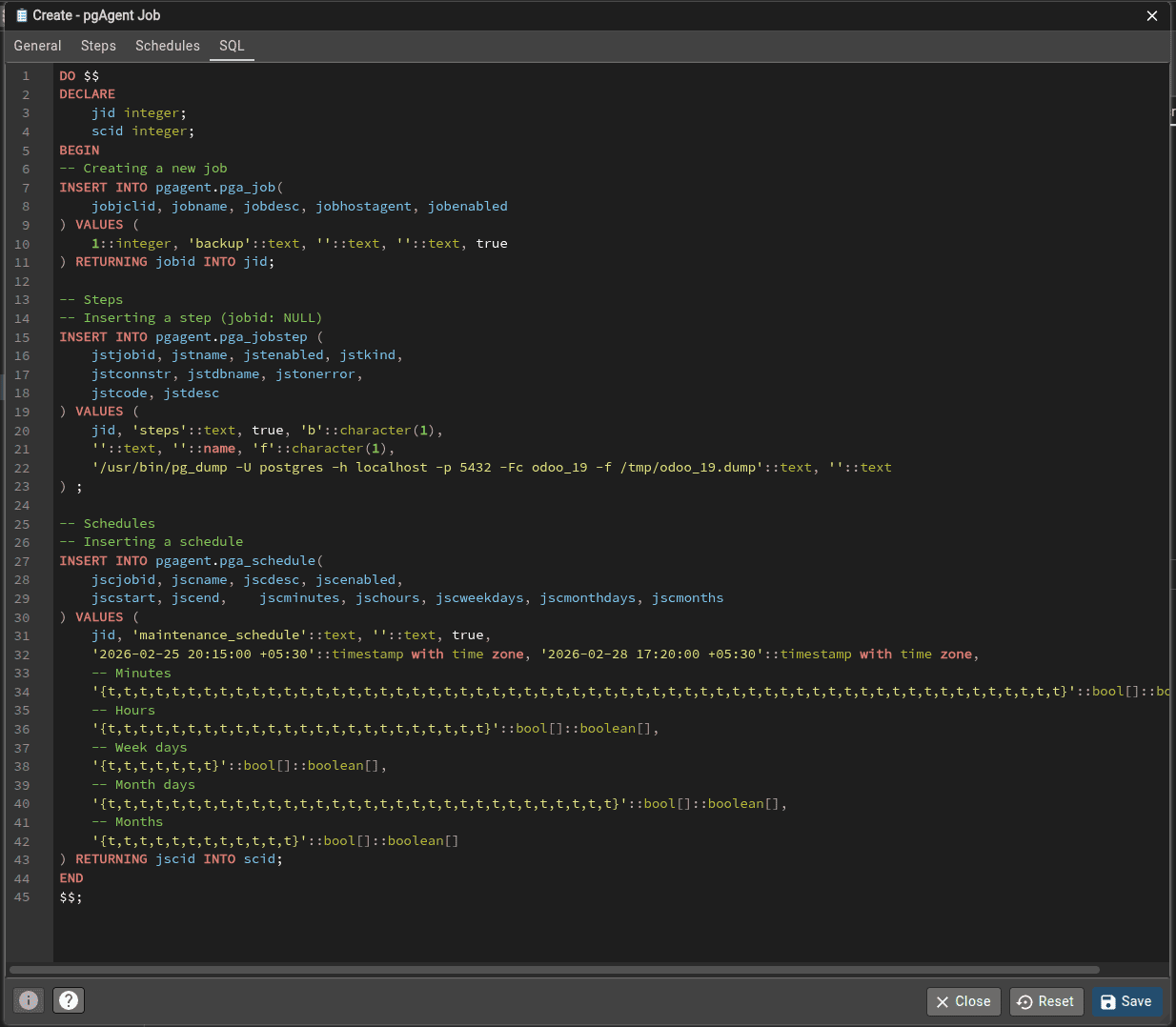Click line number 45 in the gutter
The width and height of the screenshot is (1176, 1027).
tap(22, 897)
